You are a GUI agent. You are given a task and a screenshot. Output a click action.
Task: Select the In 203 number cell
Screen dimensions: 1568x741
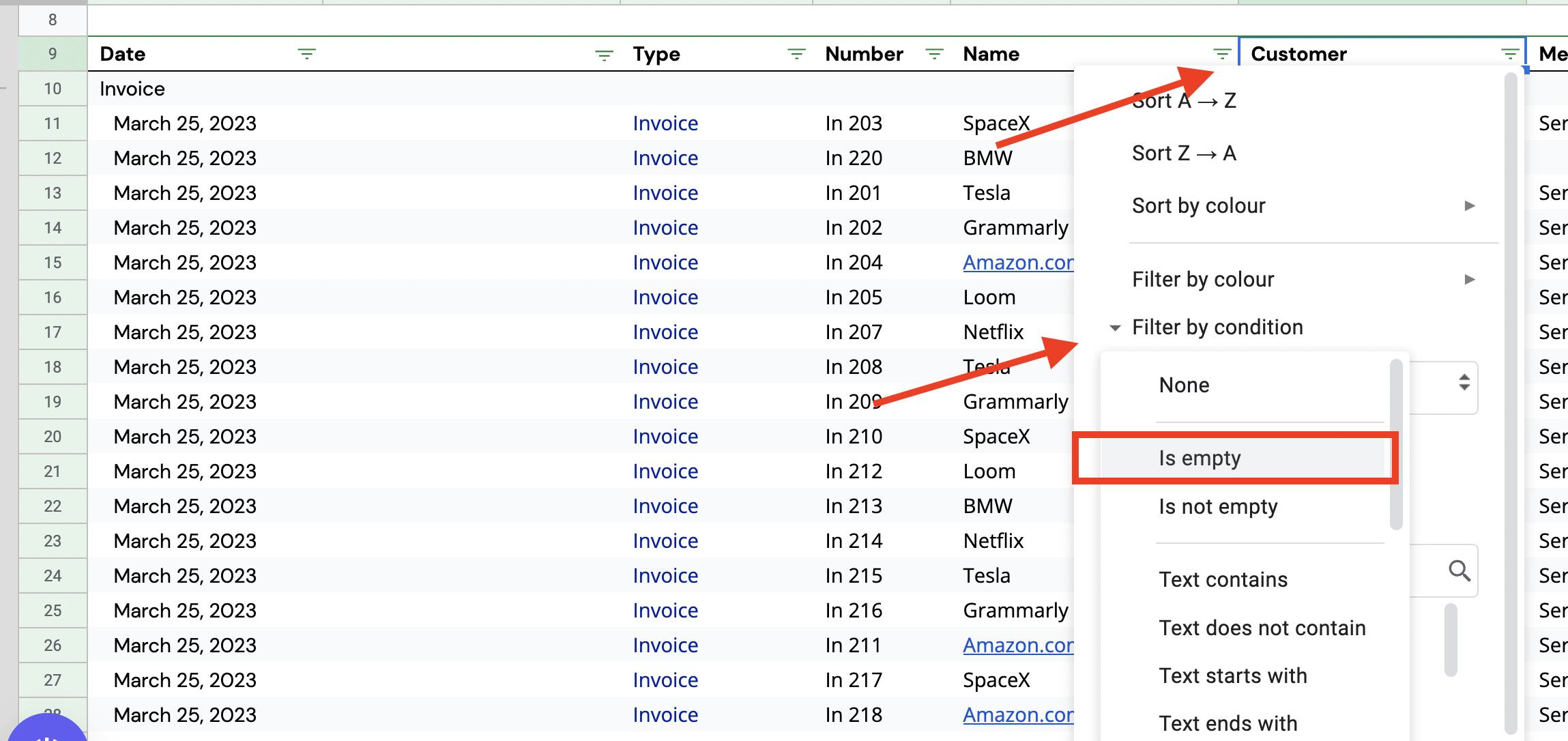click(x=854, y=123)
